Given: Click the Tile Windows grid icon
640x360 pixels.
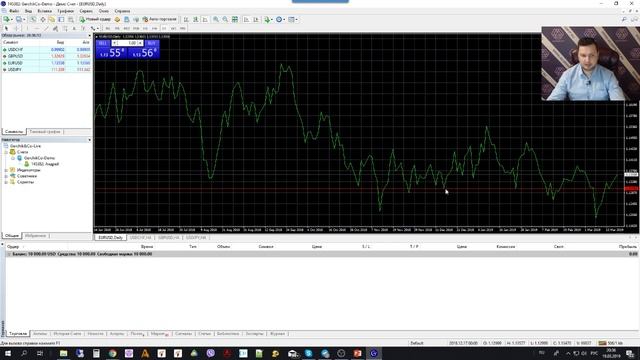Looking at the screenshot, I should 235,19.
